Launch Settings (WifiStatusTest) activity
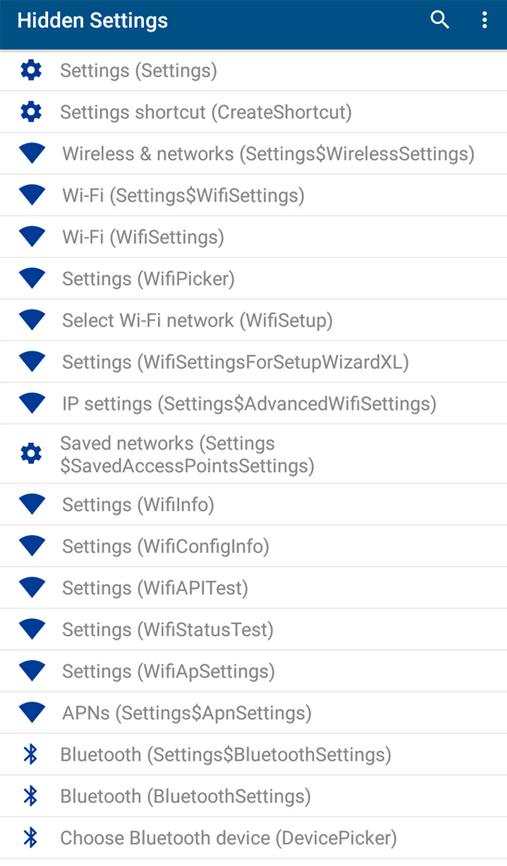The width and height of the screenshot is (507, 866). click(254, 630)
